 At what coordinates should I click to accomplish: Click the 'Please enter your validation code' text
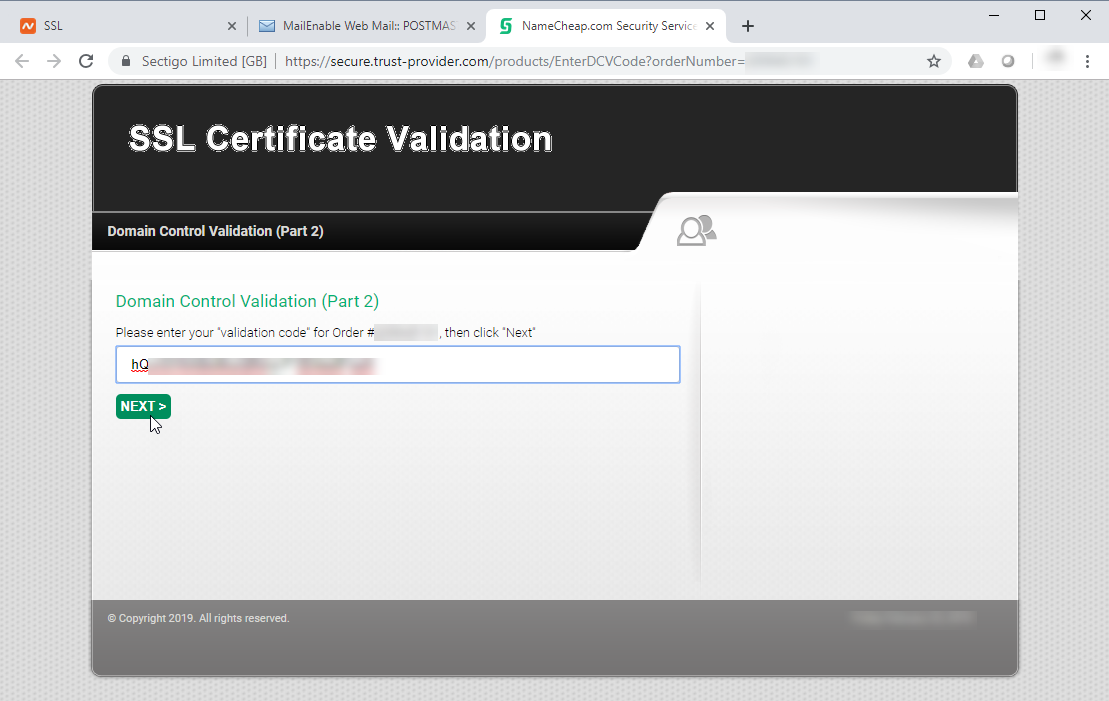[325, 332]
